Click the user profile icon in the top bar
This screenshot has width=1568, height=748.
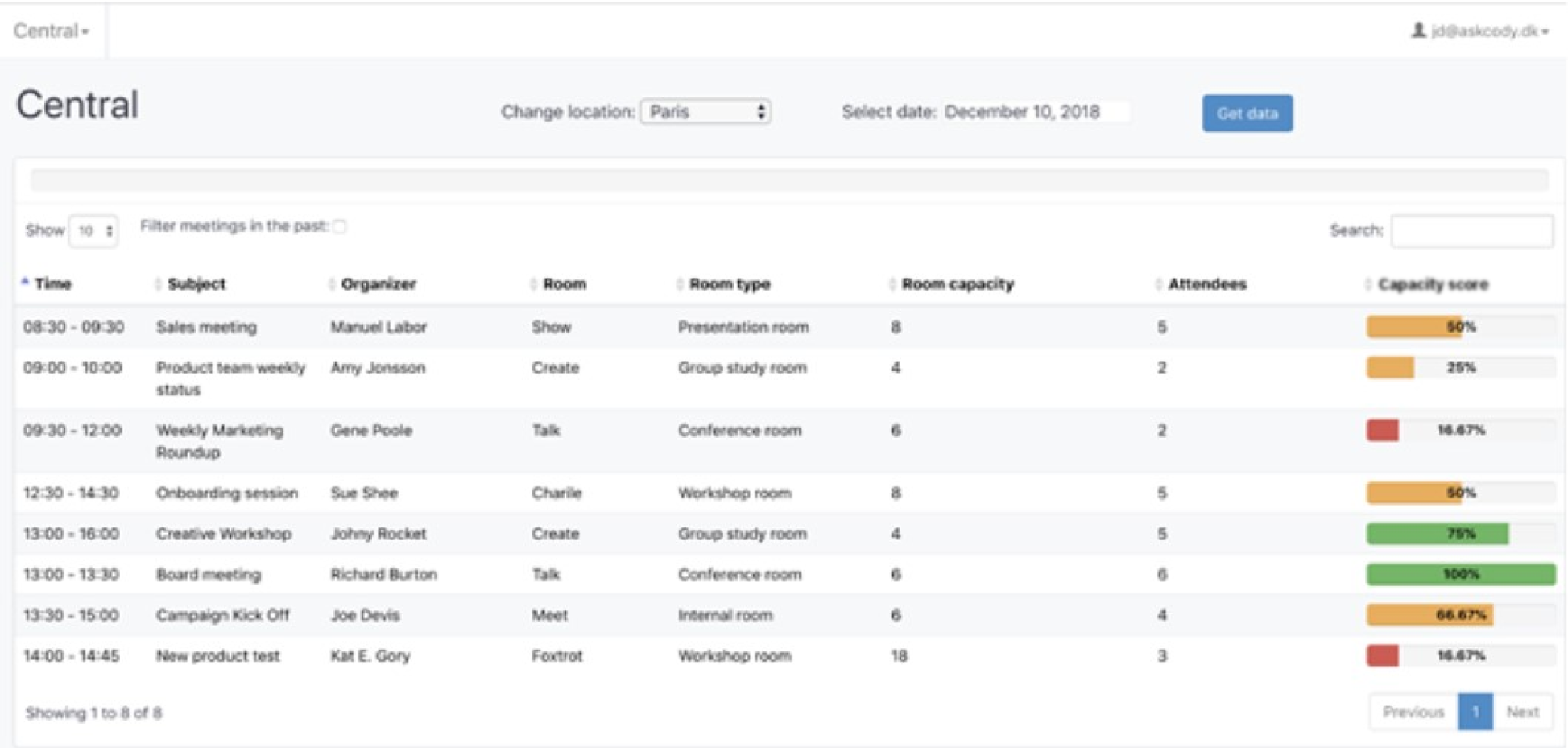(x=1417, y=31)
